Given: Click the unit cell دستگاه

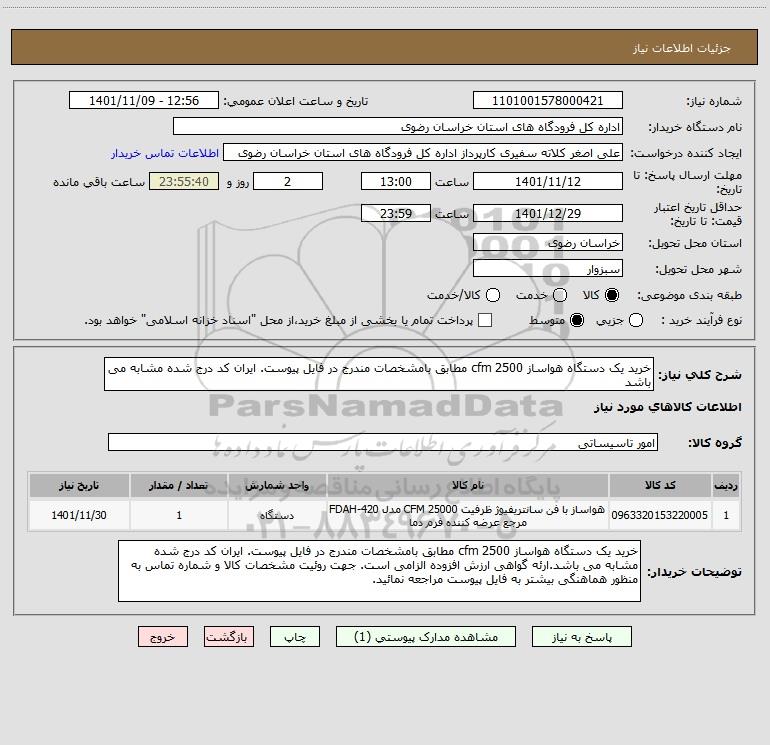Looking at the screenshot, I should click(x=277, y=515).
